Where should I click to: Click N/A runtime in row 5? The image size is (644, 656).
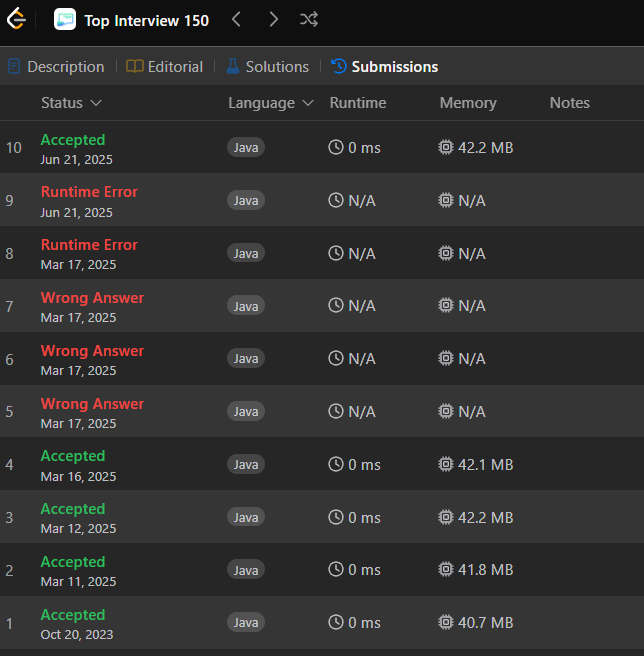(362, 412)
